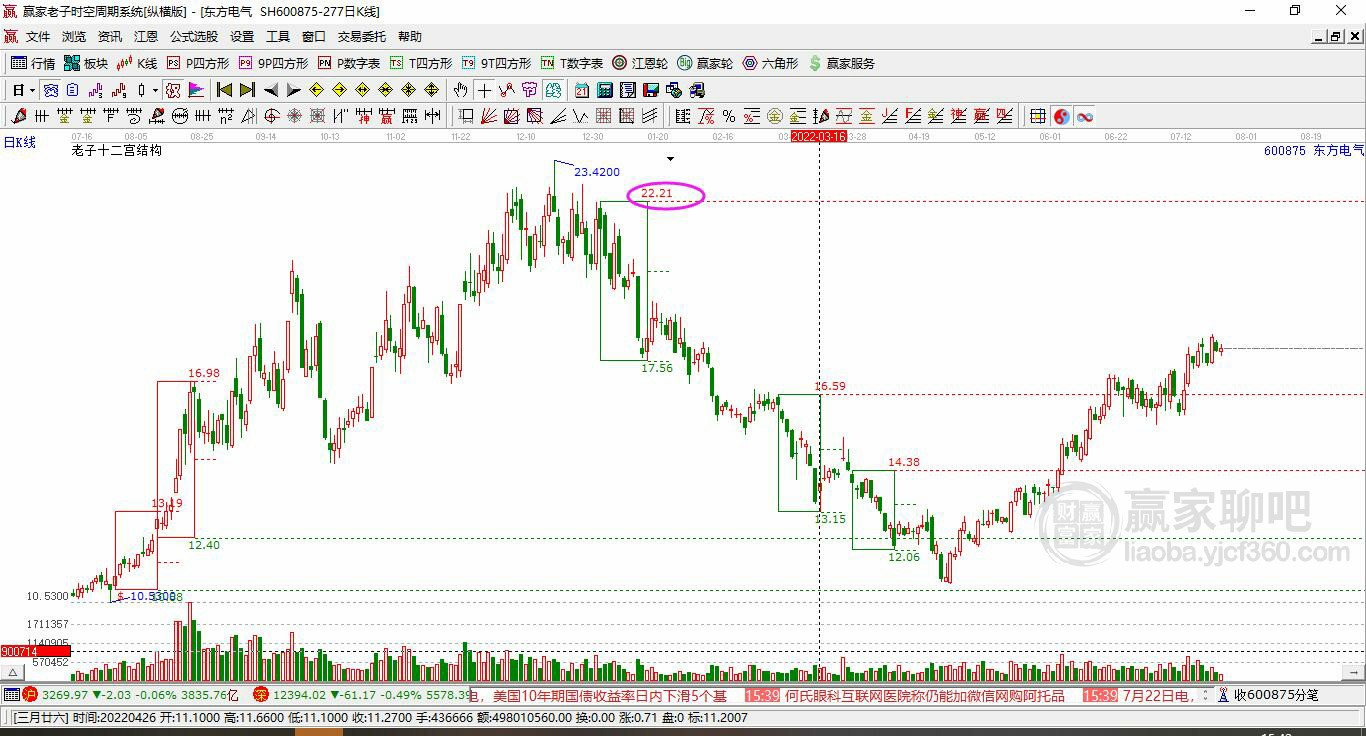Click the 16.98 high price label
Viewport: 1366px width, 736px height.
pos(204,374)
